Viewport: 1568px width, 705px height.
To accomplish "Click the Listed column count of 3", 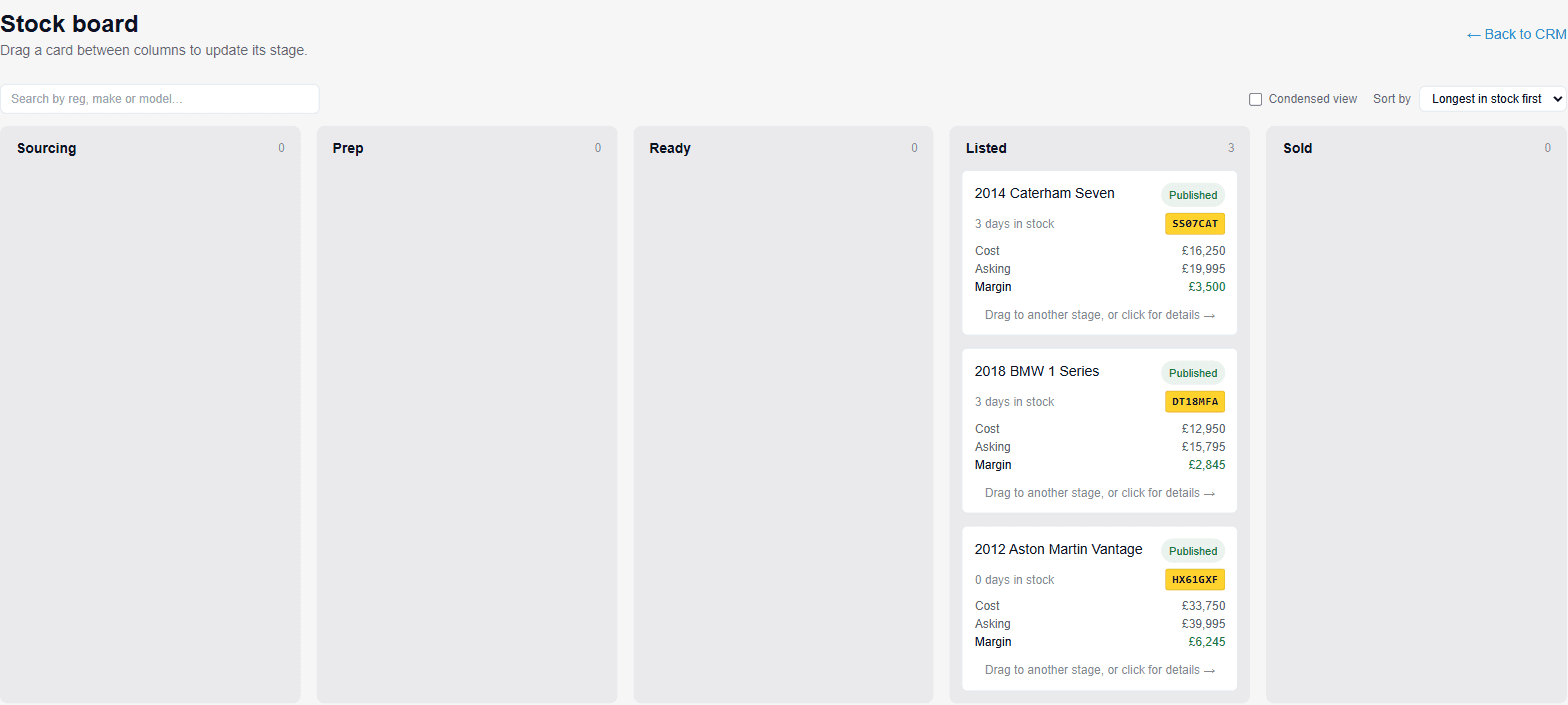I will click(1231, 148).
